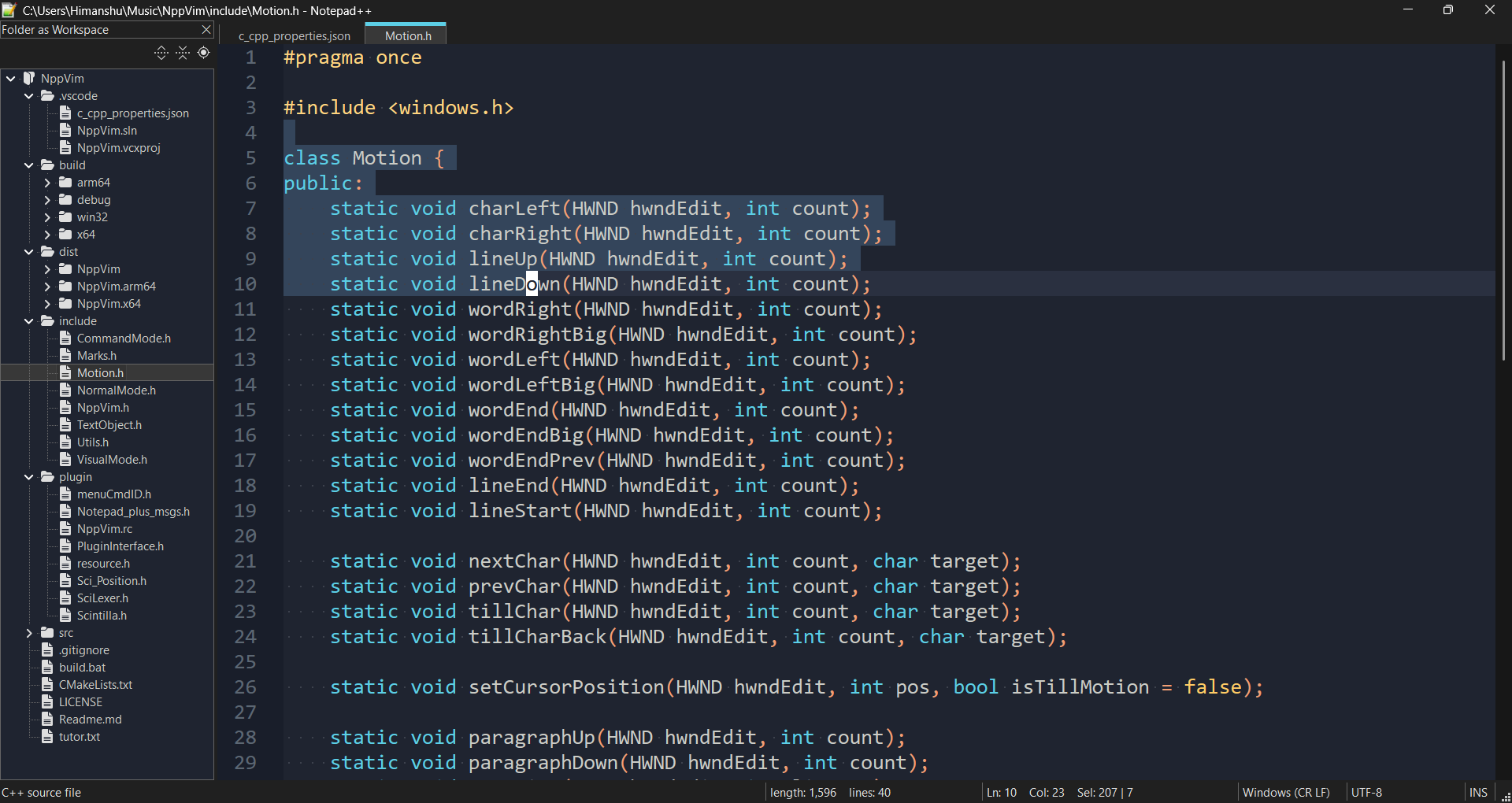
Task: Switch to the c_cpp_properties.json tab
Action: coord(295,36)
